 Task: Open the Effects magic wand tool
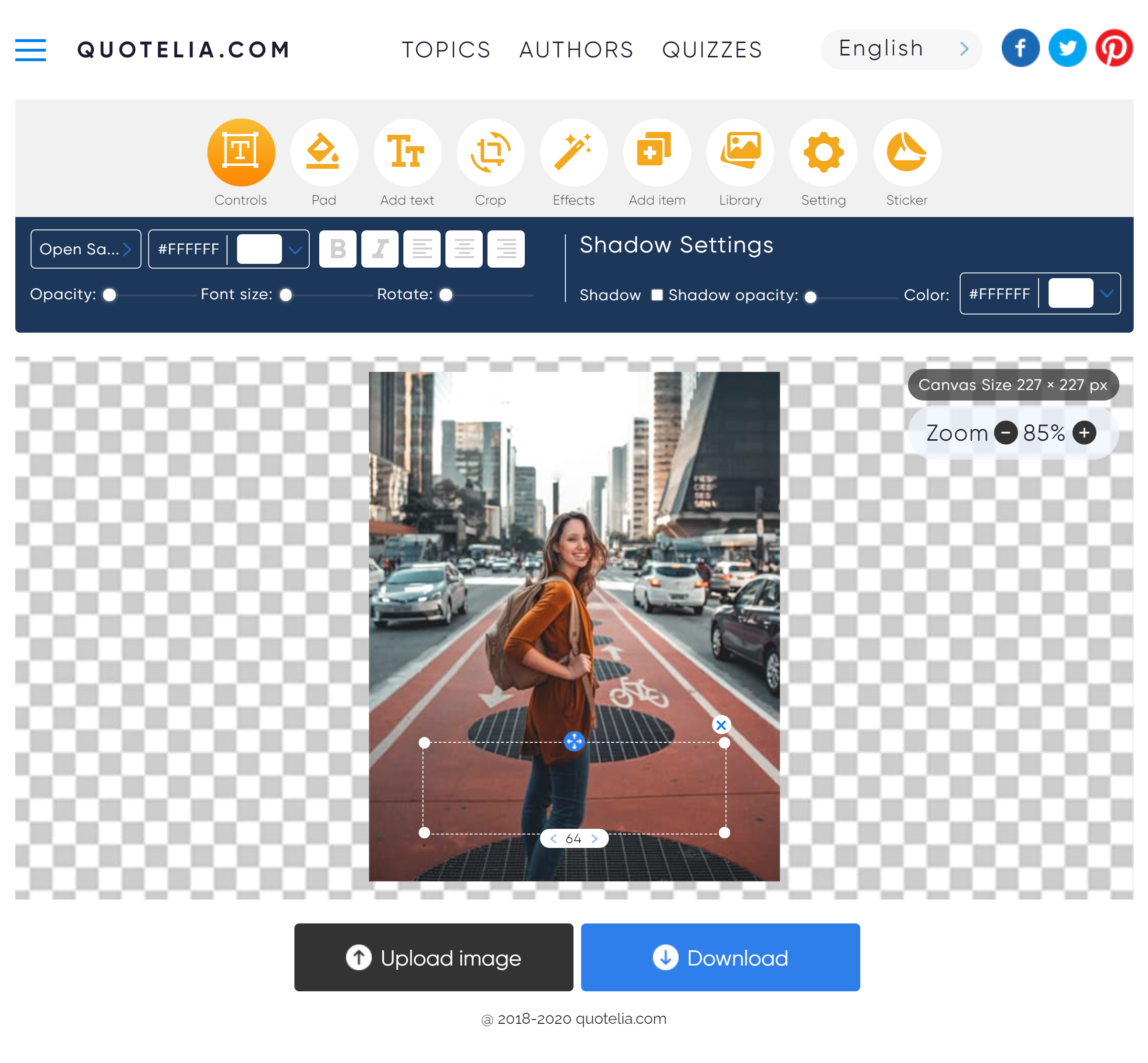pyautogui.click(x=574, y=152)
